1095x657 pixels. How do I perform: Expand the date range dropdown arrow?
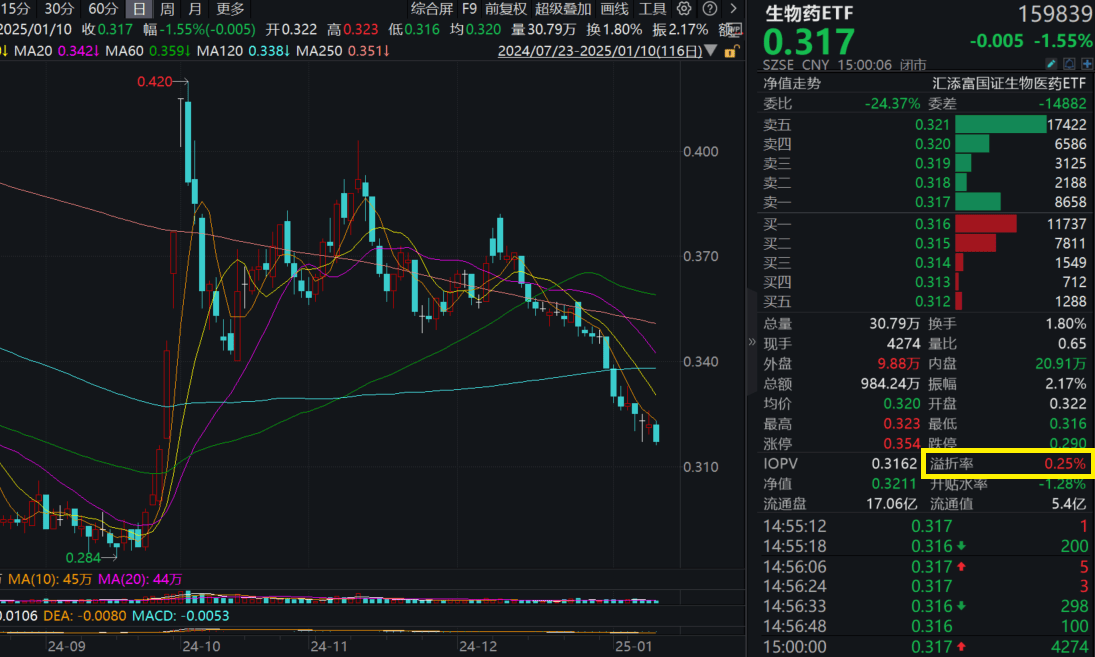[710, 50]
